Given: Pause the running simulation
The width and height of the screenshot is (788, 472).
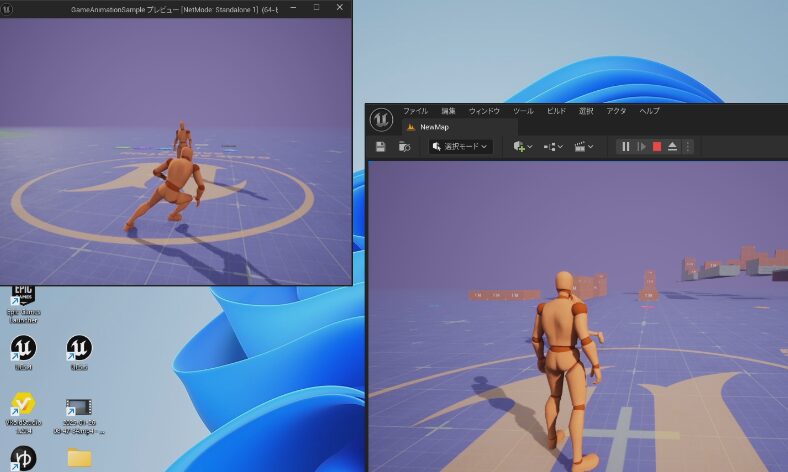Looking at the screenshot, I should pos(626,146).
